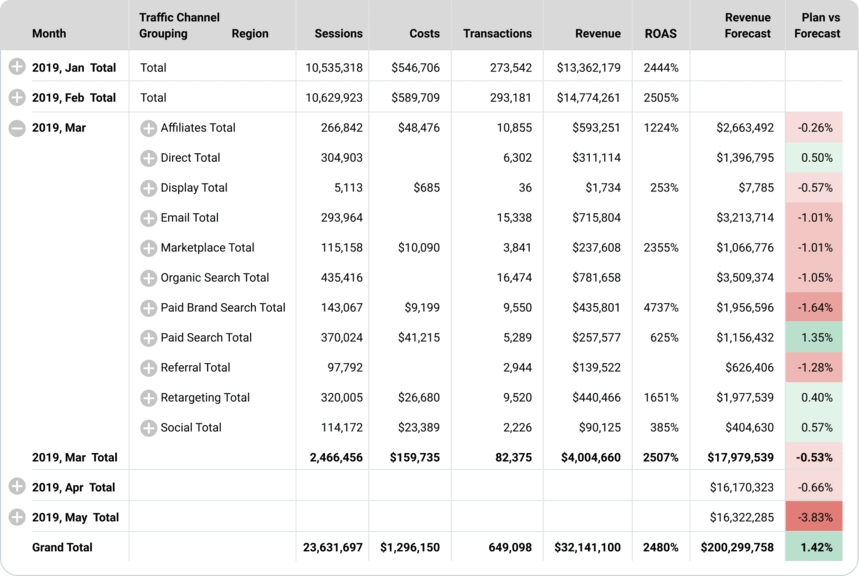This screenshot has height=576, width=859.
Task: Collapse the 2019, Mar group
Action: tap(17, 127)
